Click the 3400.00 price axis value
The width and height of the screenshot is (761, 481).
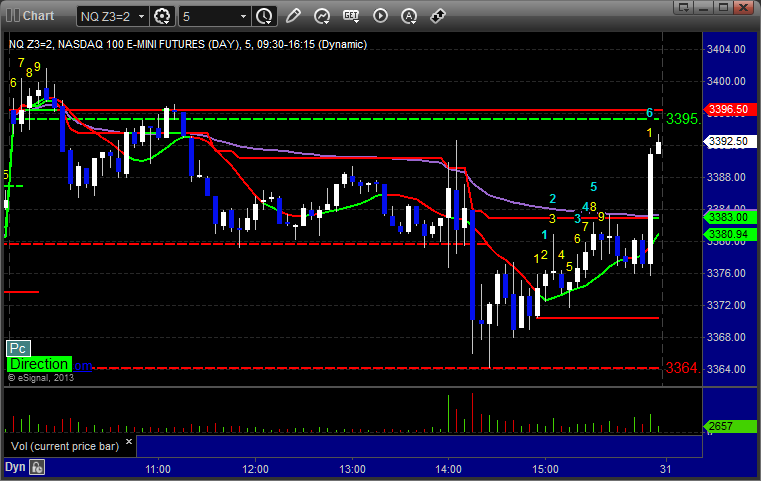click(726, 81)
